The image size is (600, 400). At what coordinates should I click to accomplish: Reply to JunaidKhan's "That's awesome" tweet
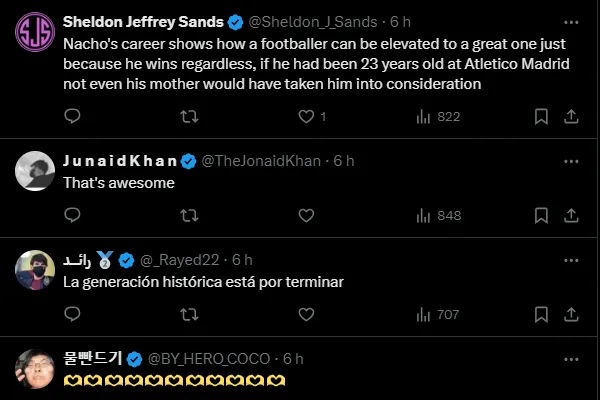pyautogui.click(x=72, y=215)
